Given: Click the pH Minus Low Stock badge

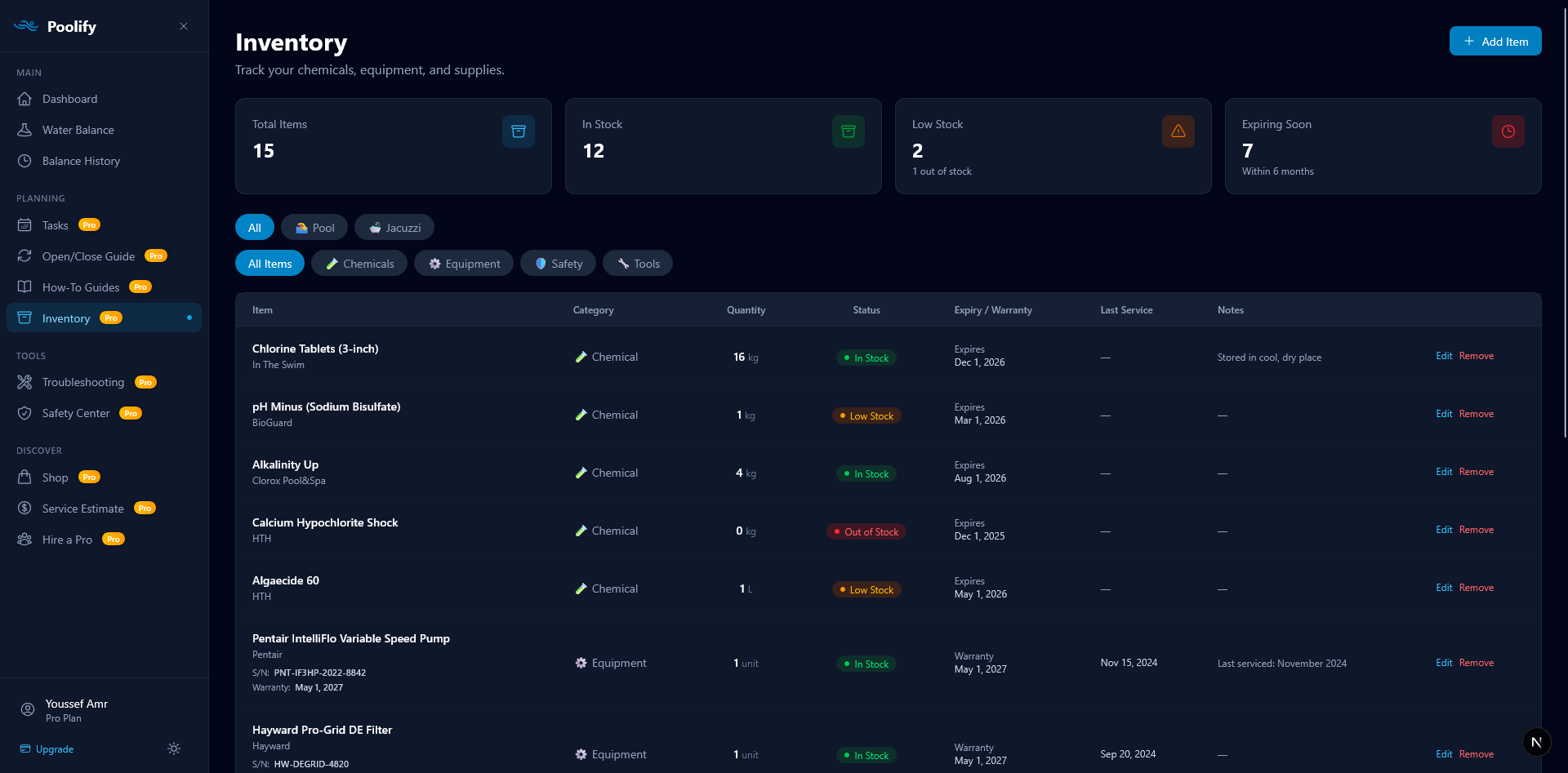Looking at the screenshot, I should click(866, 415).
